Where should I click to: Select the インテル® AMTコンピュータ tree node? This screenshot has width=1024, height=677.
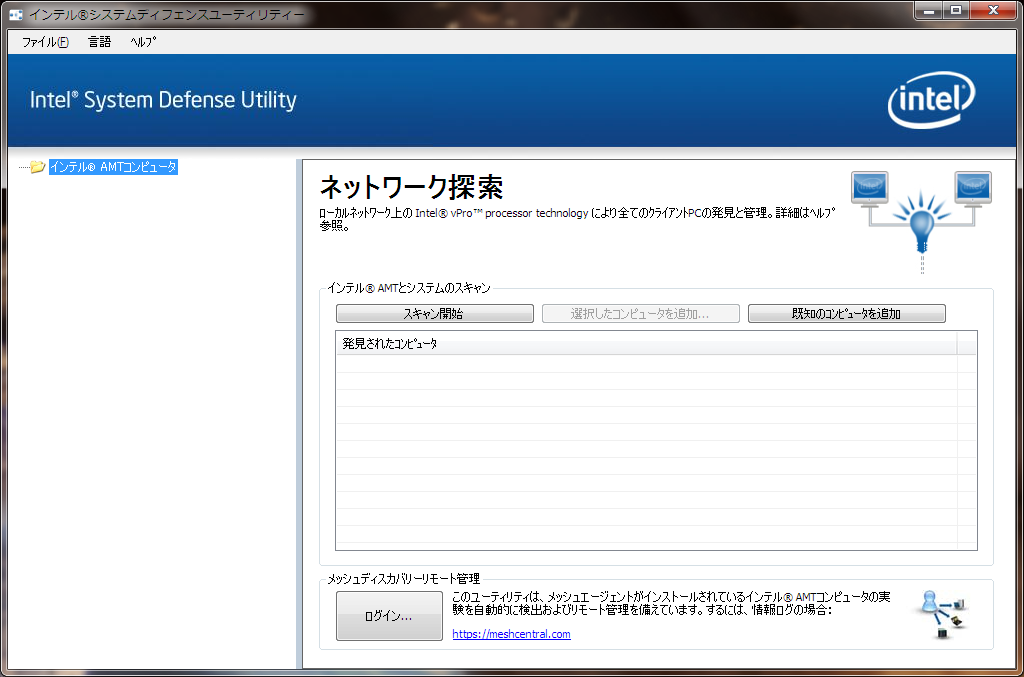click(113, 167)
